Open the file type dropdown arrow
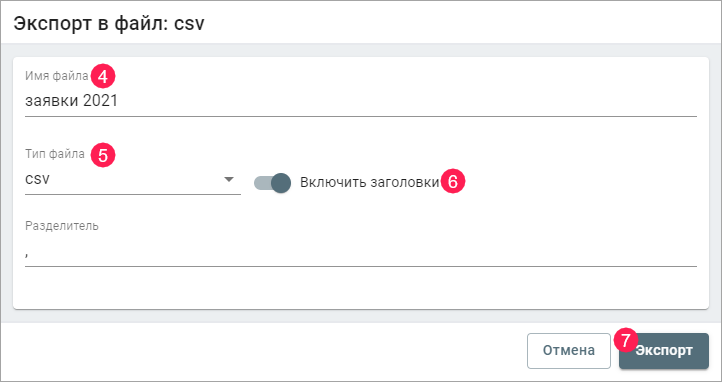The height and width of the screenshot is (382, 722). 229,179
